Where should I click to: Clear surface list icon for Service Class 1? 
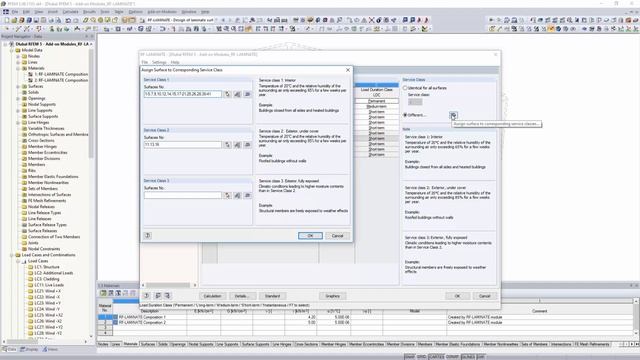coord(247,94)
